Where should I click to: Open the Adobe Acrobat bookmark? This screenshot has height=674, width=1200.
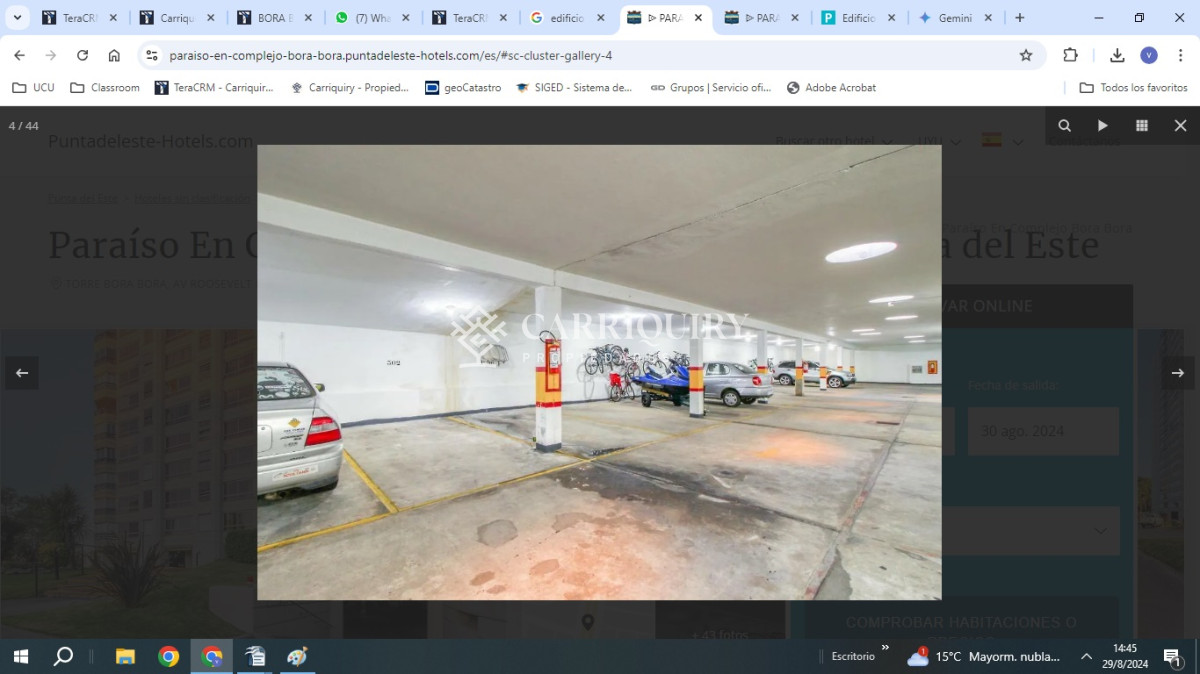click(832, 88)
